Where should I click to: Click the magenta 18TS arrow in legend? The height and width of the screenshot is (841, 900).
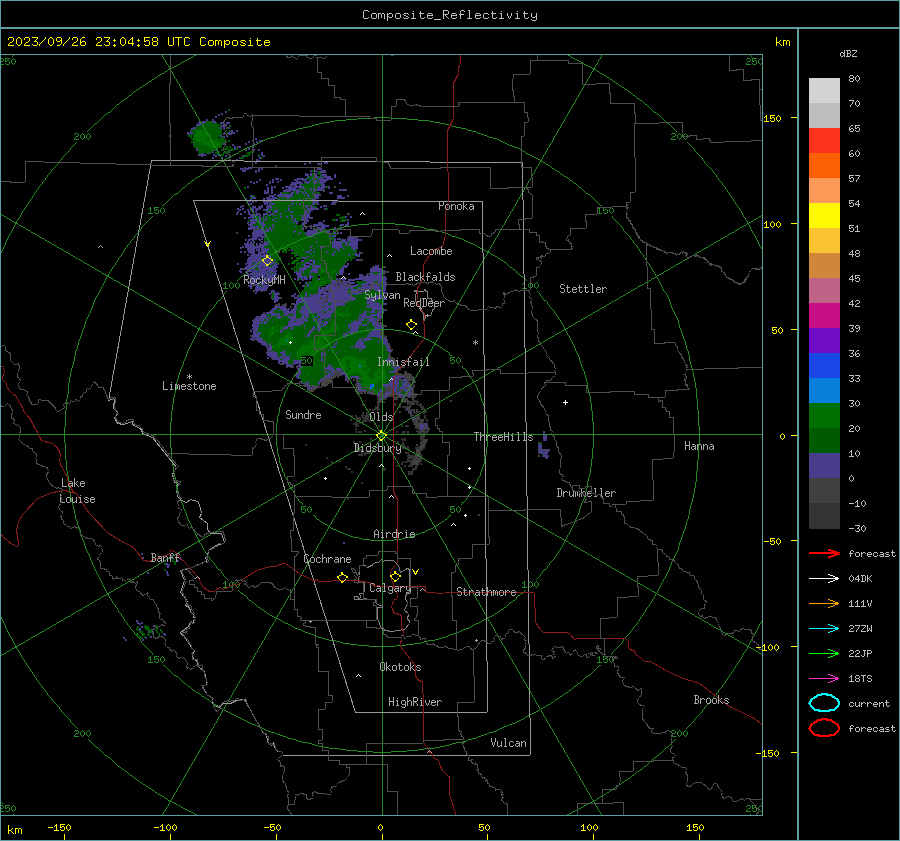(x=824, y=679)
